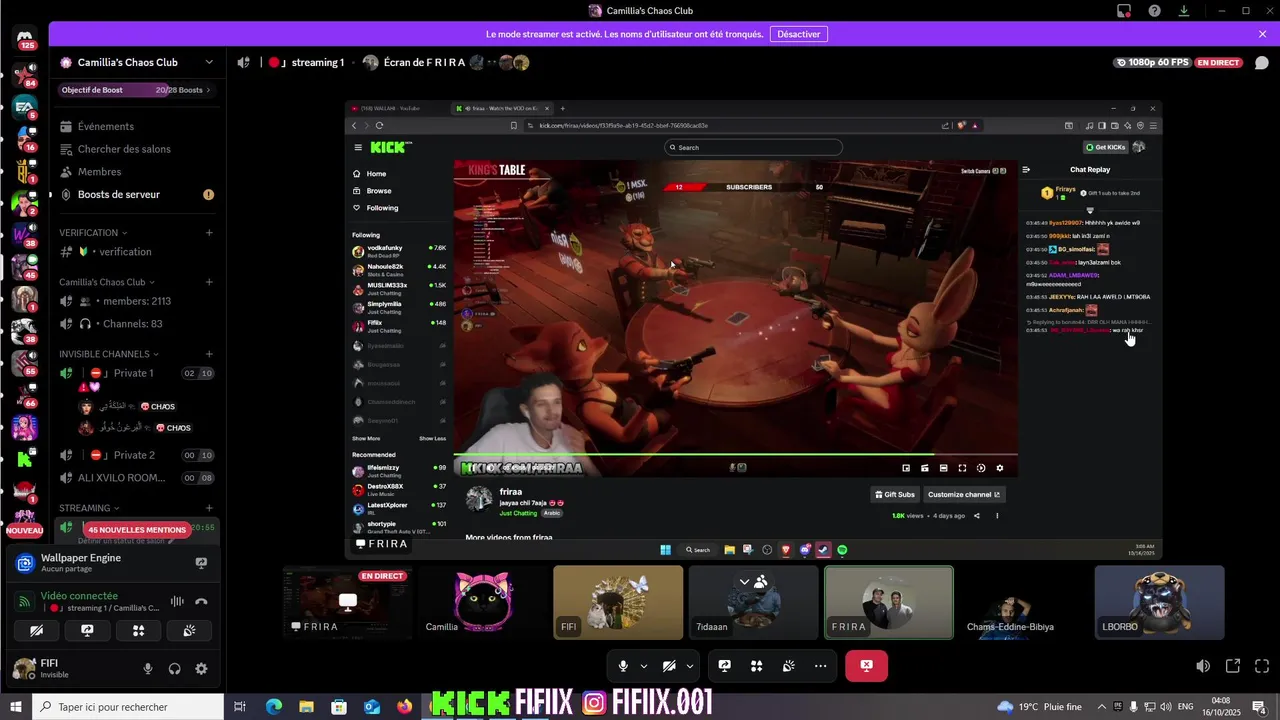Open User Settings gear icon
Viewport: 1280px width, 720px height.
pyautogui.click(x=201, y=669)
